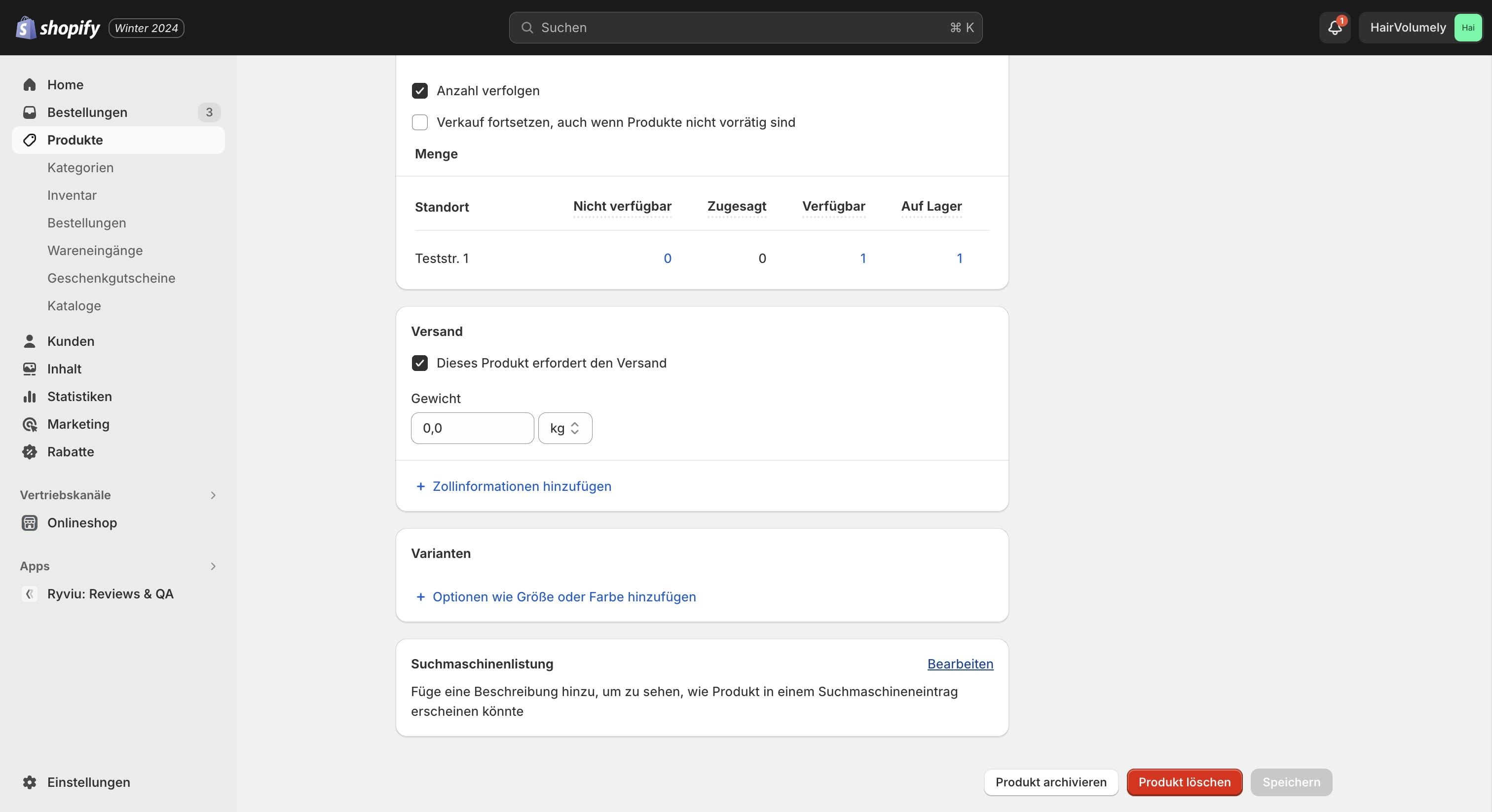1492x812 pixels.
Task: Open the kg weight unit dropdown
Action: pos(565,429)
